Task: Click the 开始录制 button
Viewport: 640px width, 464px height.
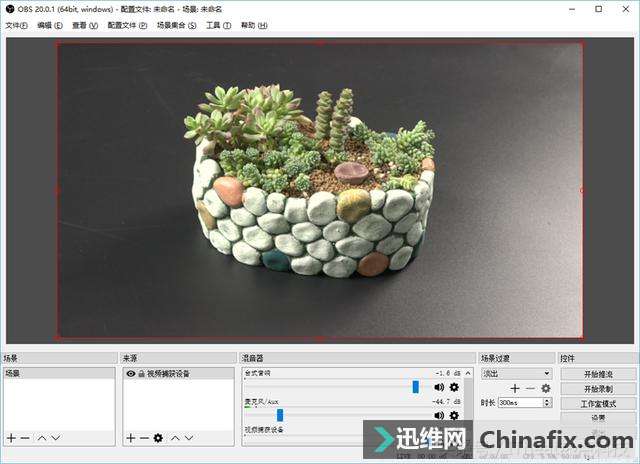Action: (598, 388)
